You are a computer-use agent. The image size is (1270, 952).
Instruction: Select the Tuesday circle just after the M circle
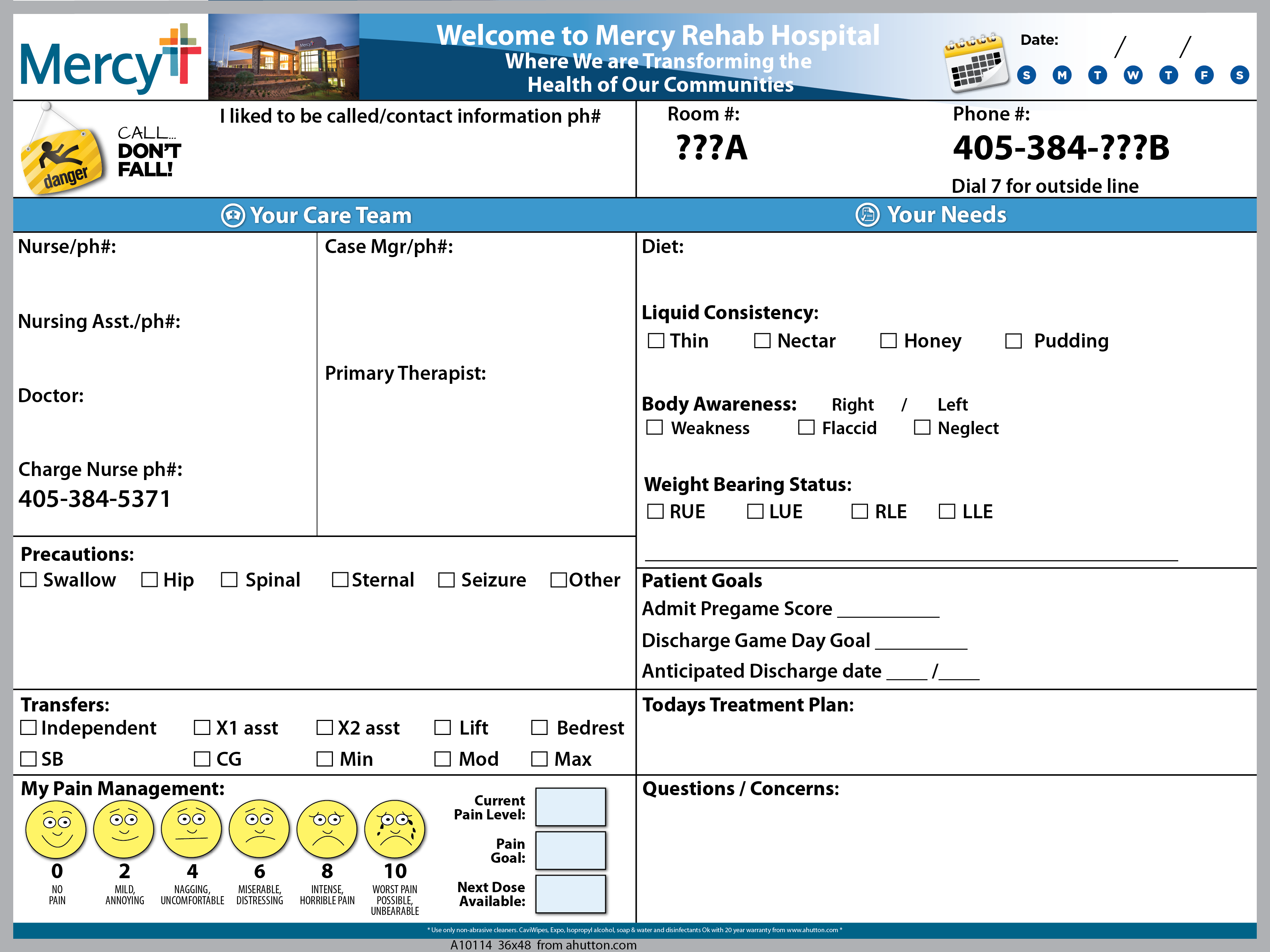[1098, 75]
